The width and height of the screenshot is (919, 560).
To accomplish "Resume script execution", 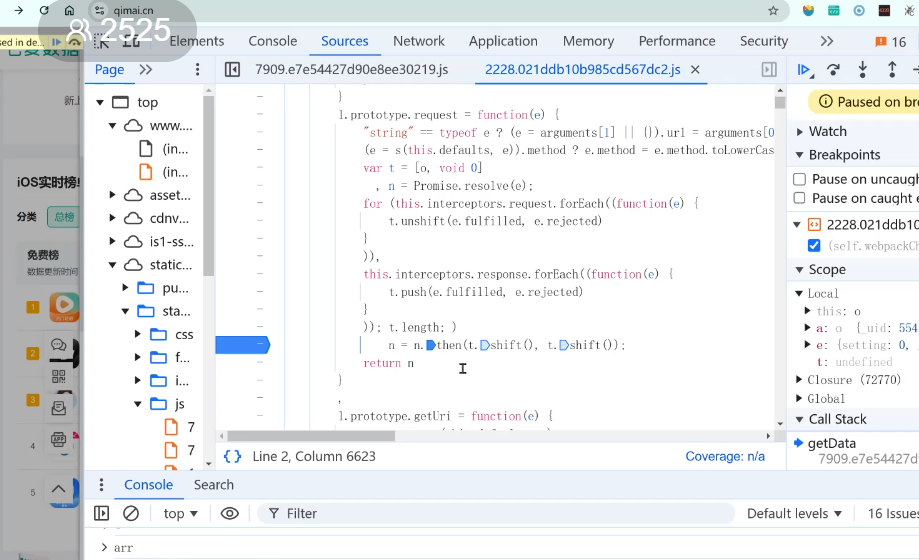I will click(805, 70).
